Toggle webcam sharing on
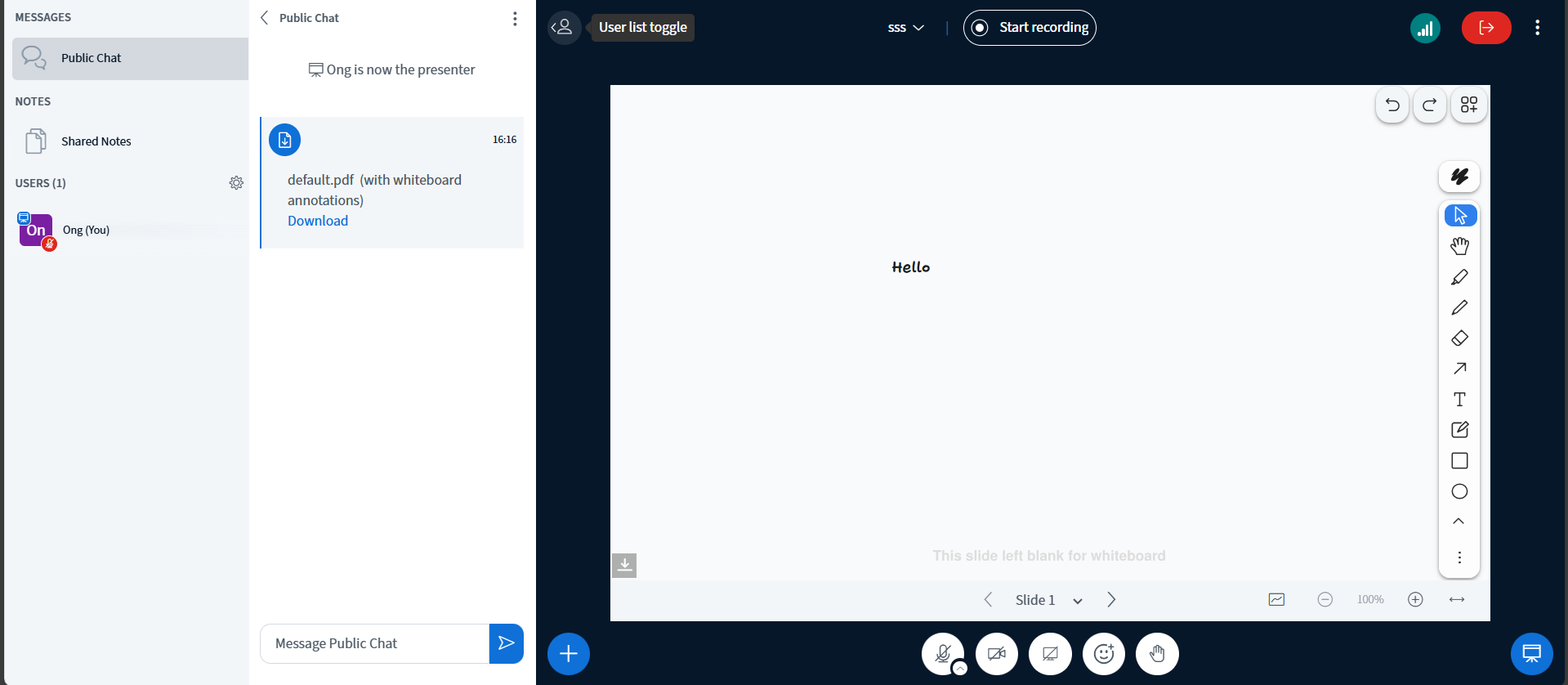The width and height of the screenshot is (1568, 685). [x=996, y=653]
